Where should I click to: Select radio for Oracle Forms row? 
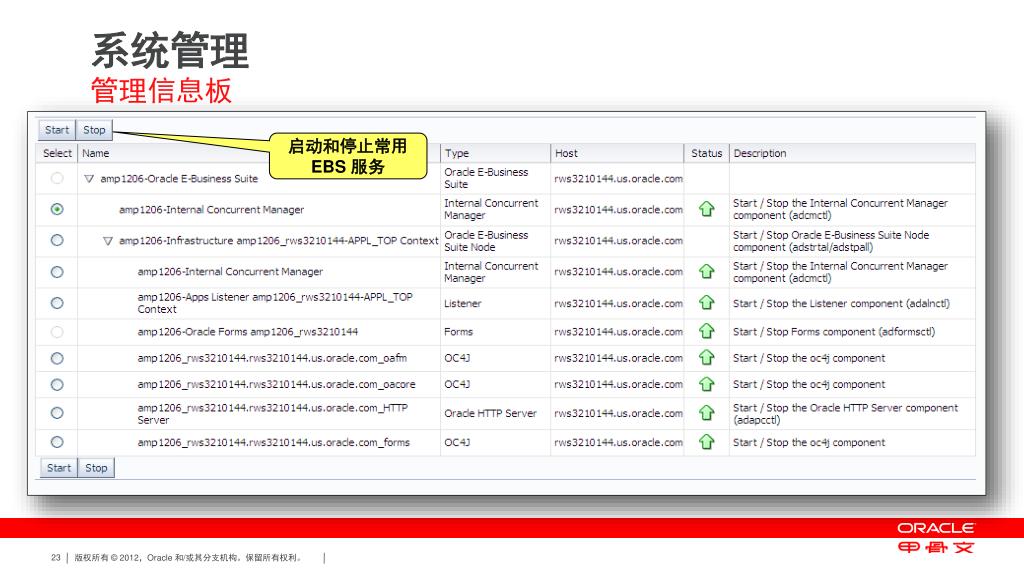57,332
